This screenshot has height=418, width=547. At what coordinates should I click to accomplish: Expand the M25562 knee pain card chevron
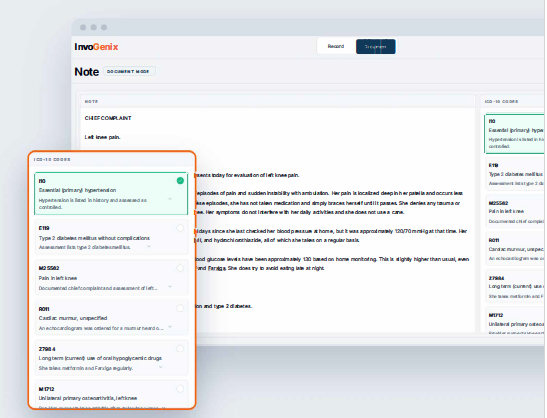(170, 286)
